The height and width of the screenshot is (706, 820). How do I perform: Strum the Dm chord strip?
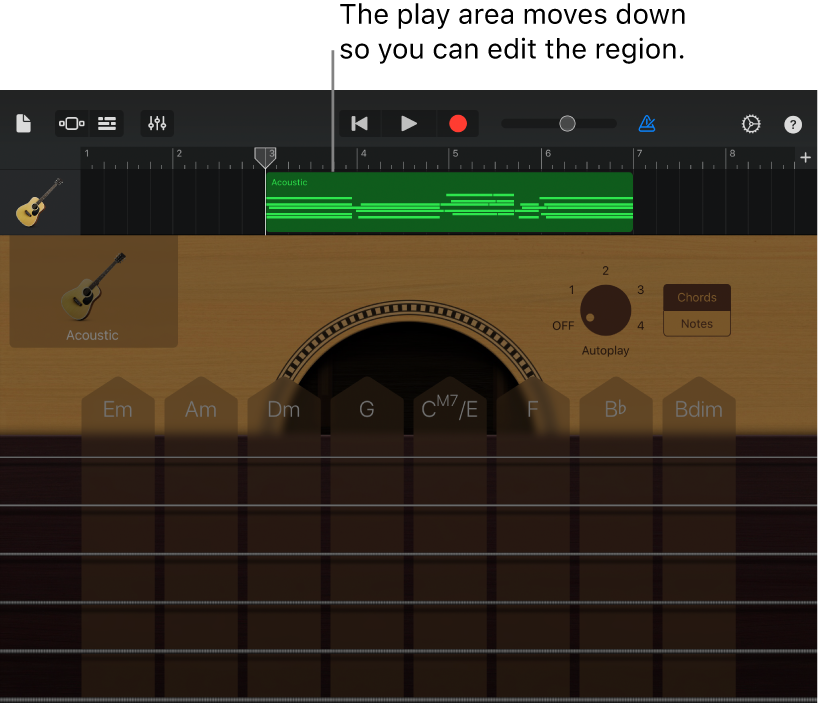click(x=284, y=539)
